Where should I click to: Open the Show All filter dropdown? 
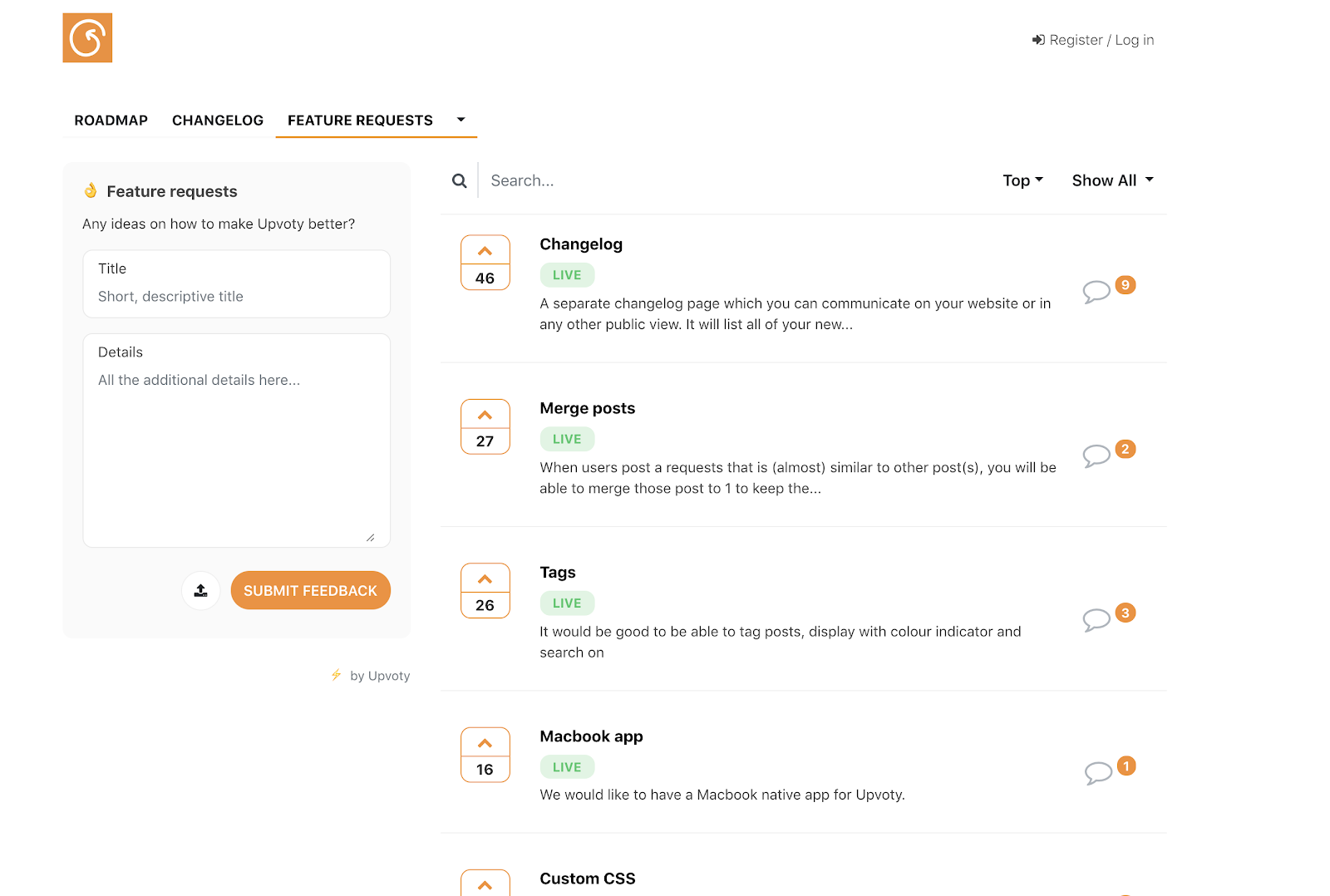pos(1113,180)
